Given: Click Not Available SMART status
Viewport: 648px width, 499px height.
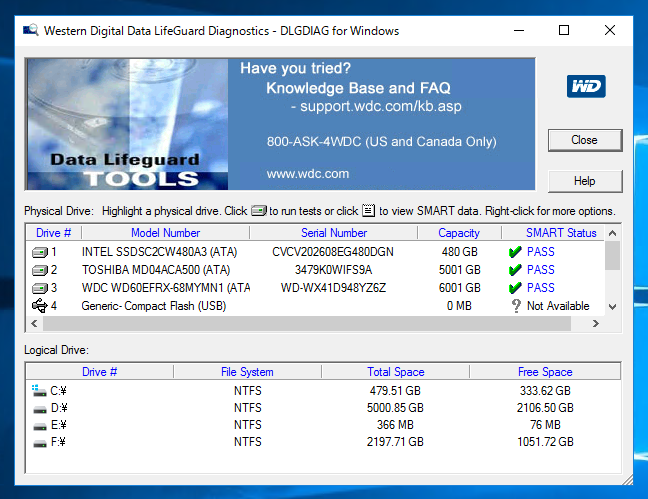Looking at the screenshot, I should [x=558, y=306].
